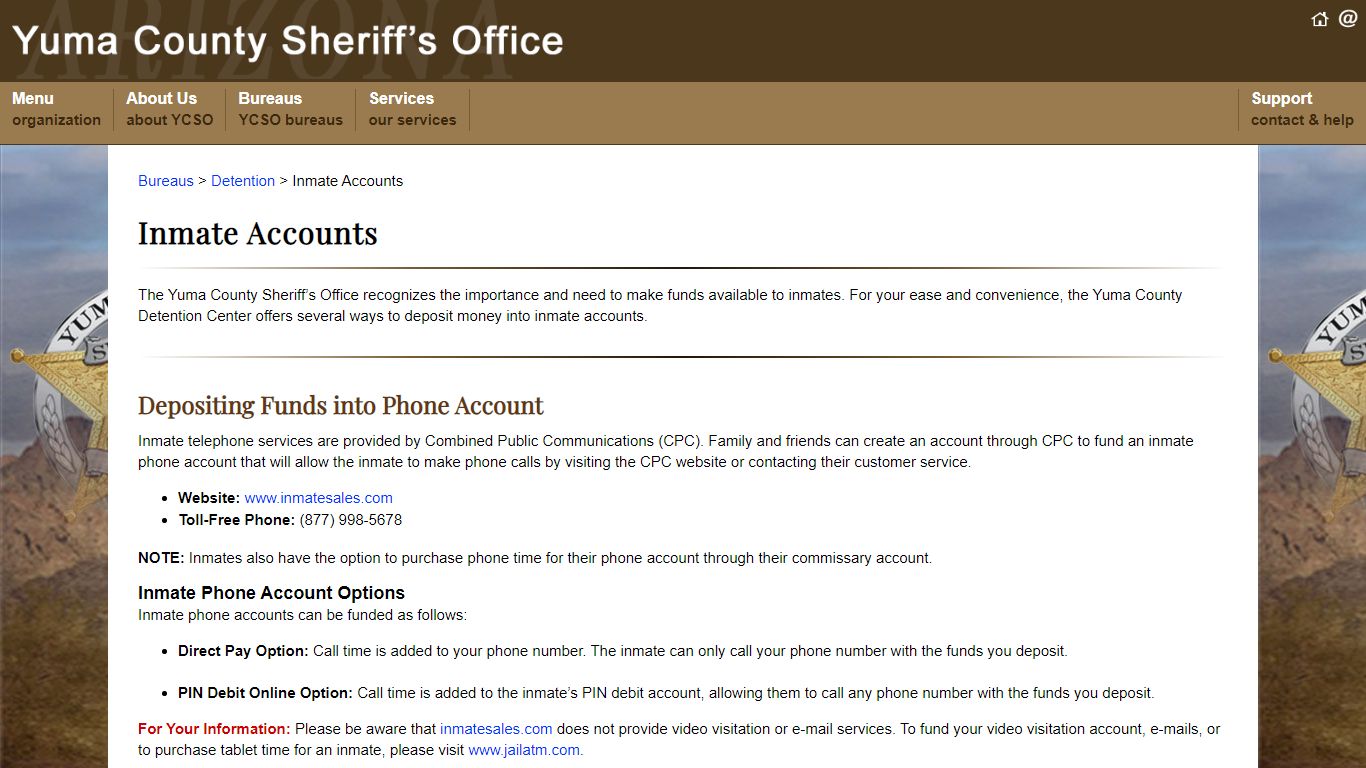Click the Inmate Phone Account Options subheading
Image resolution: width=1366 pixels, height=768 pixels.
coord(272,593)
